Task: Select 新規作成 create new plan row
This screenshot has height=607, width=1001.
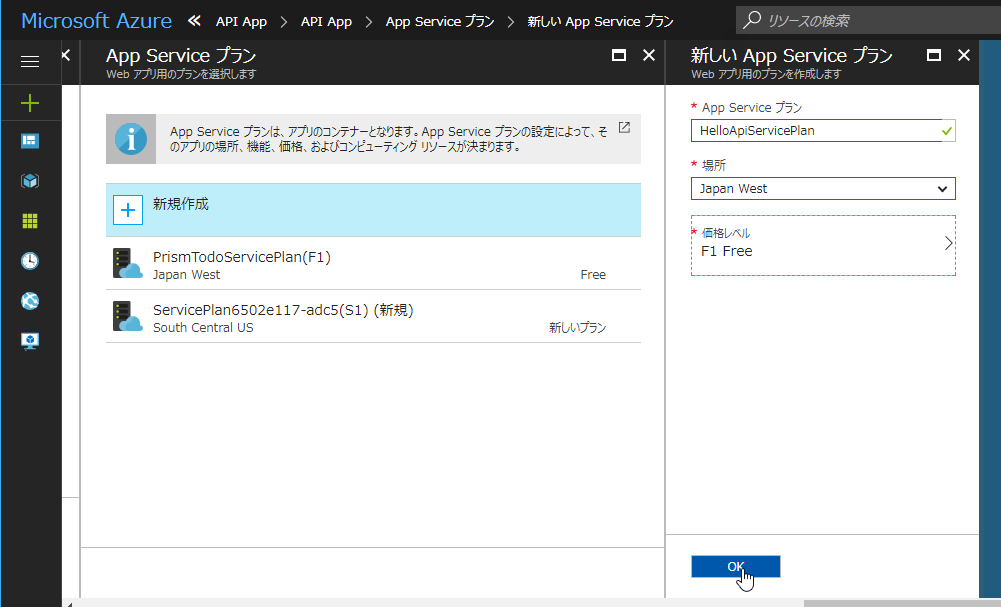Action: pyautogui.click(x=373, y=210)
